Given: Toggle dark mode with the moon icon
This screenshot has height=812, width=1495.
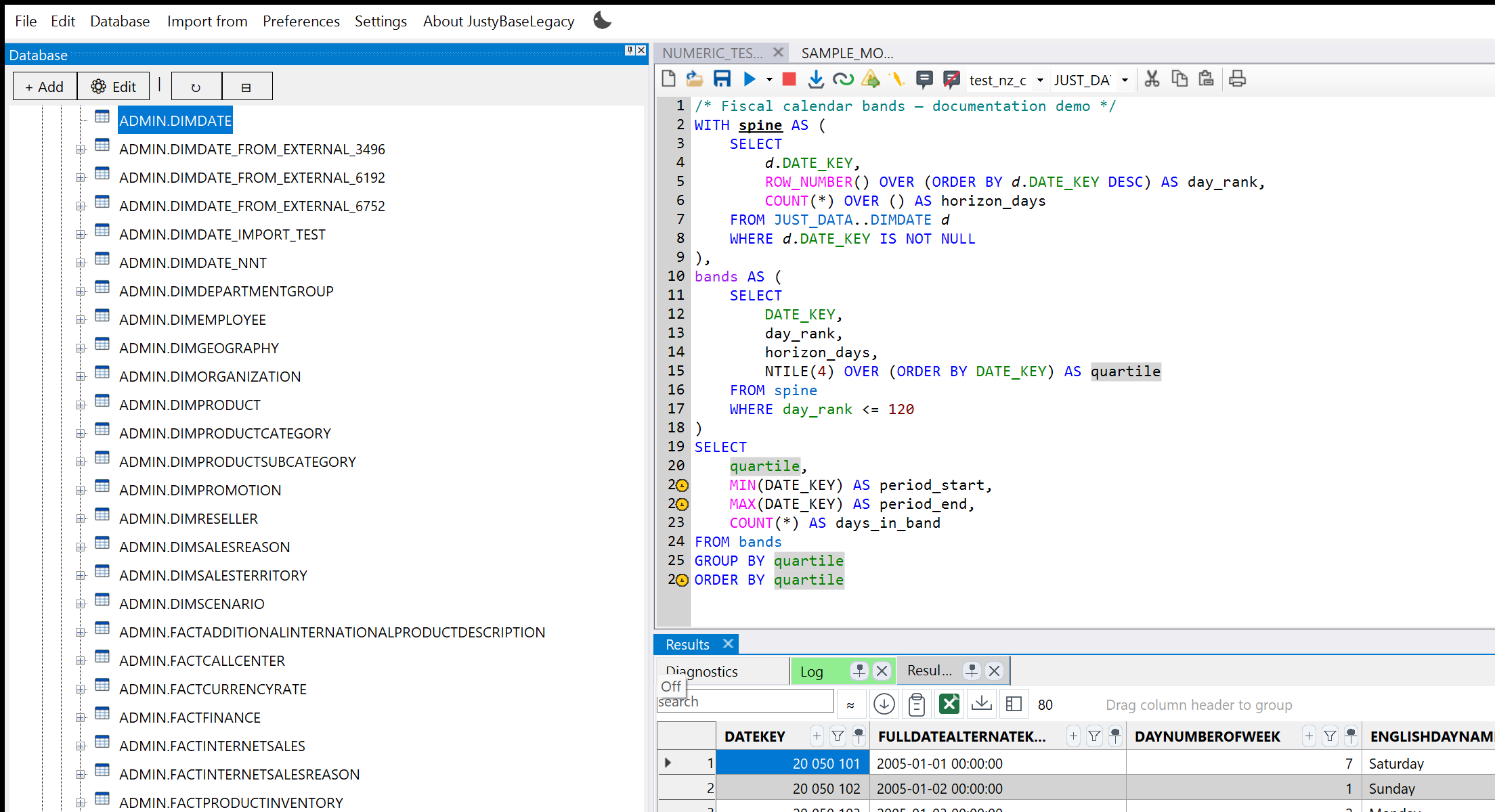Looking at the screenshot, I should 602,20.
